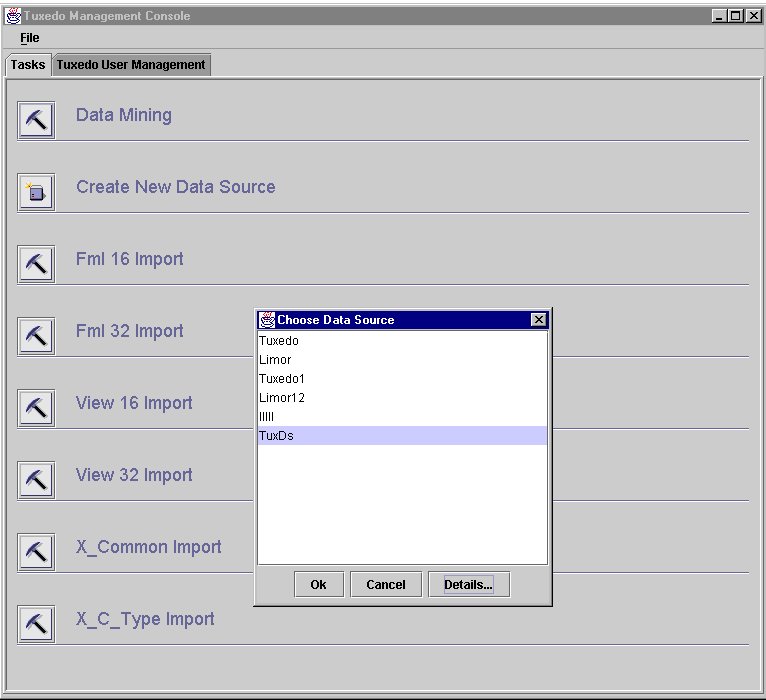766x700 pixels.
Task: Maximize the Tuxedo Management Console window
Action: [x=736, y=16]
